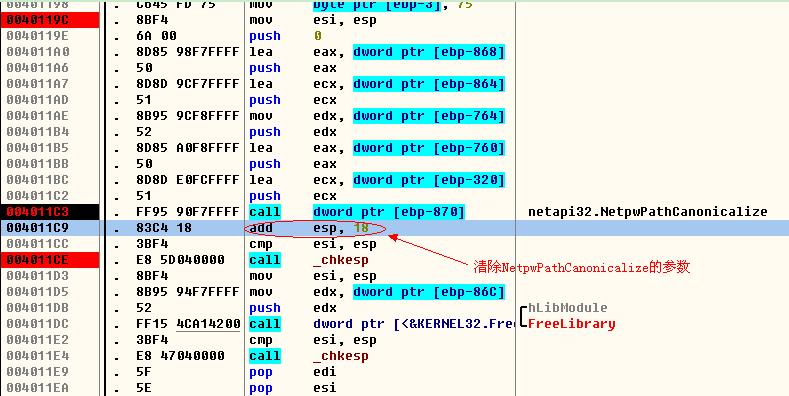Select hex bytes 8D8D 9CF7FFFF

coord(188,84)
